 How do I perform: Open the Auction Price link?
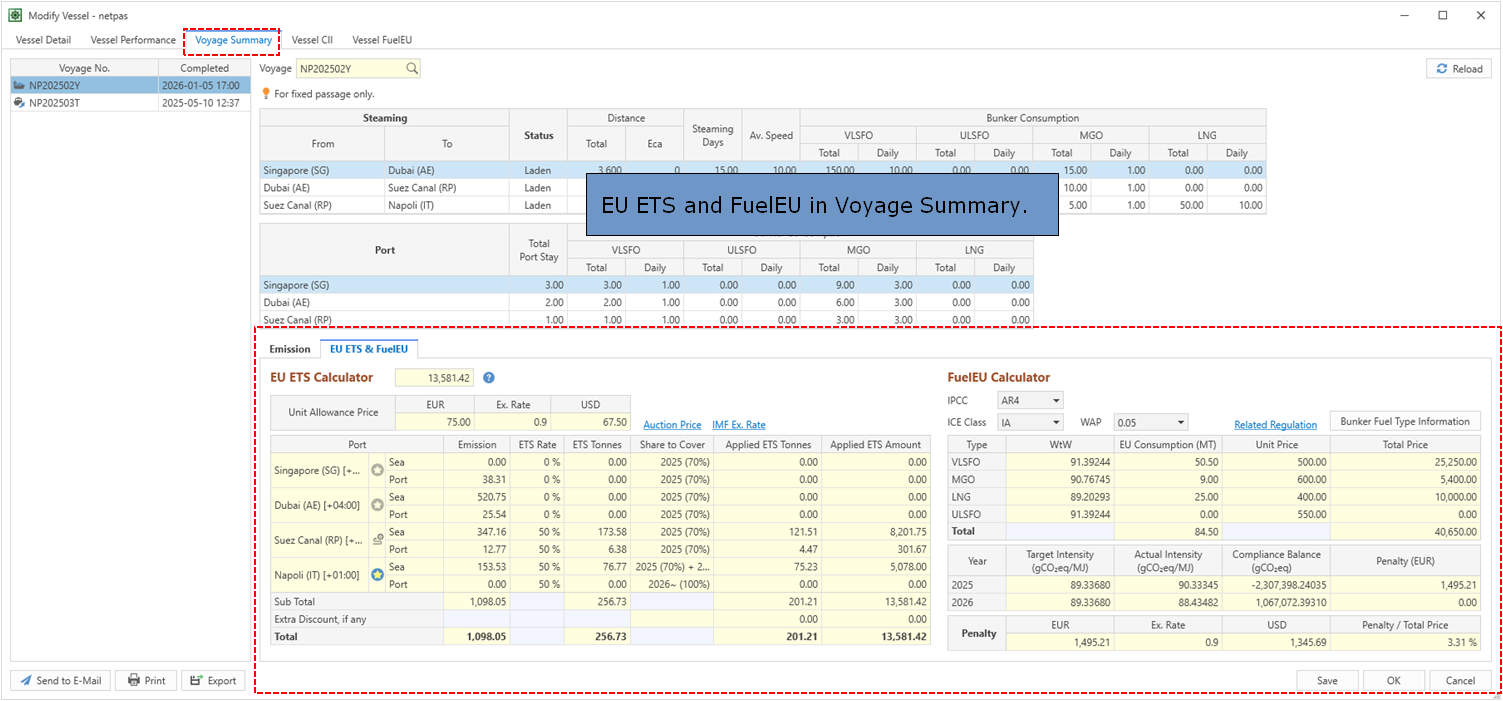672,425
